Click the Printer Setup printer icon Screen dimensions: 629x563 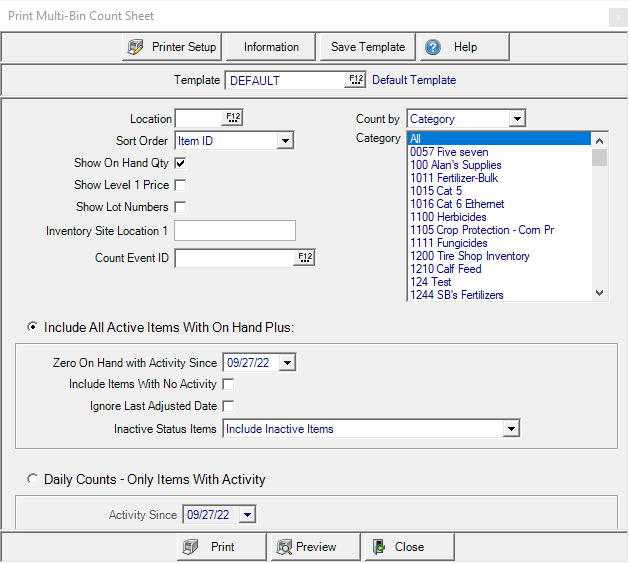point(137,47)
